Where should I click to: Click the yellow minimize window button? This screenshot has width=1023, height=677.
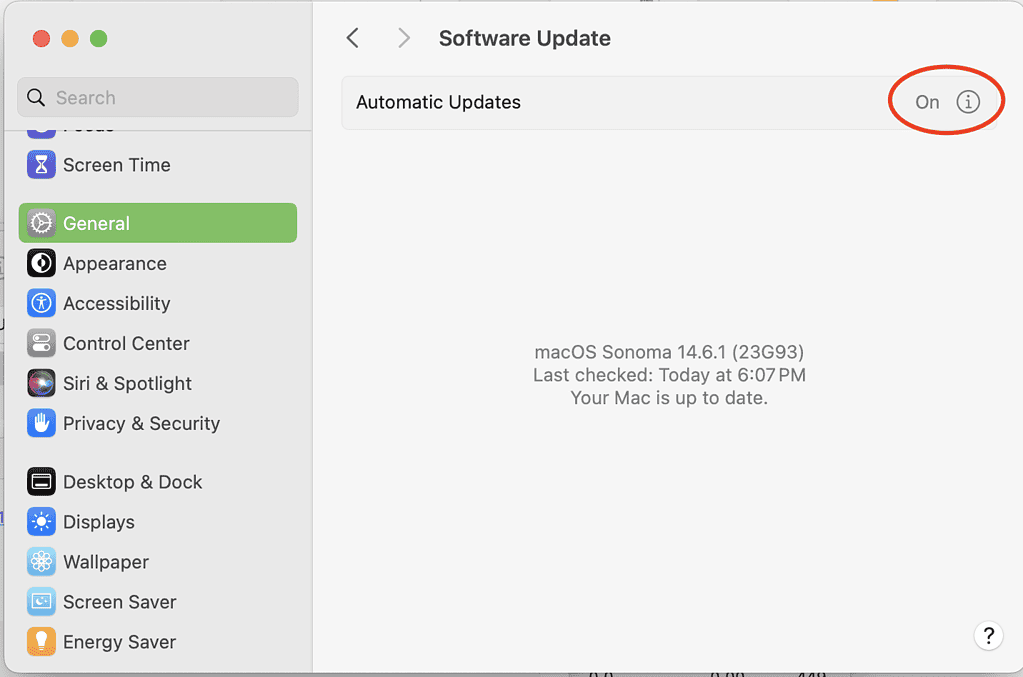[70, 39]
